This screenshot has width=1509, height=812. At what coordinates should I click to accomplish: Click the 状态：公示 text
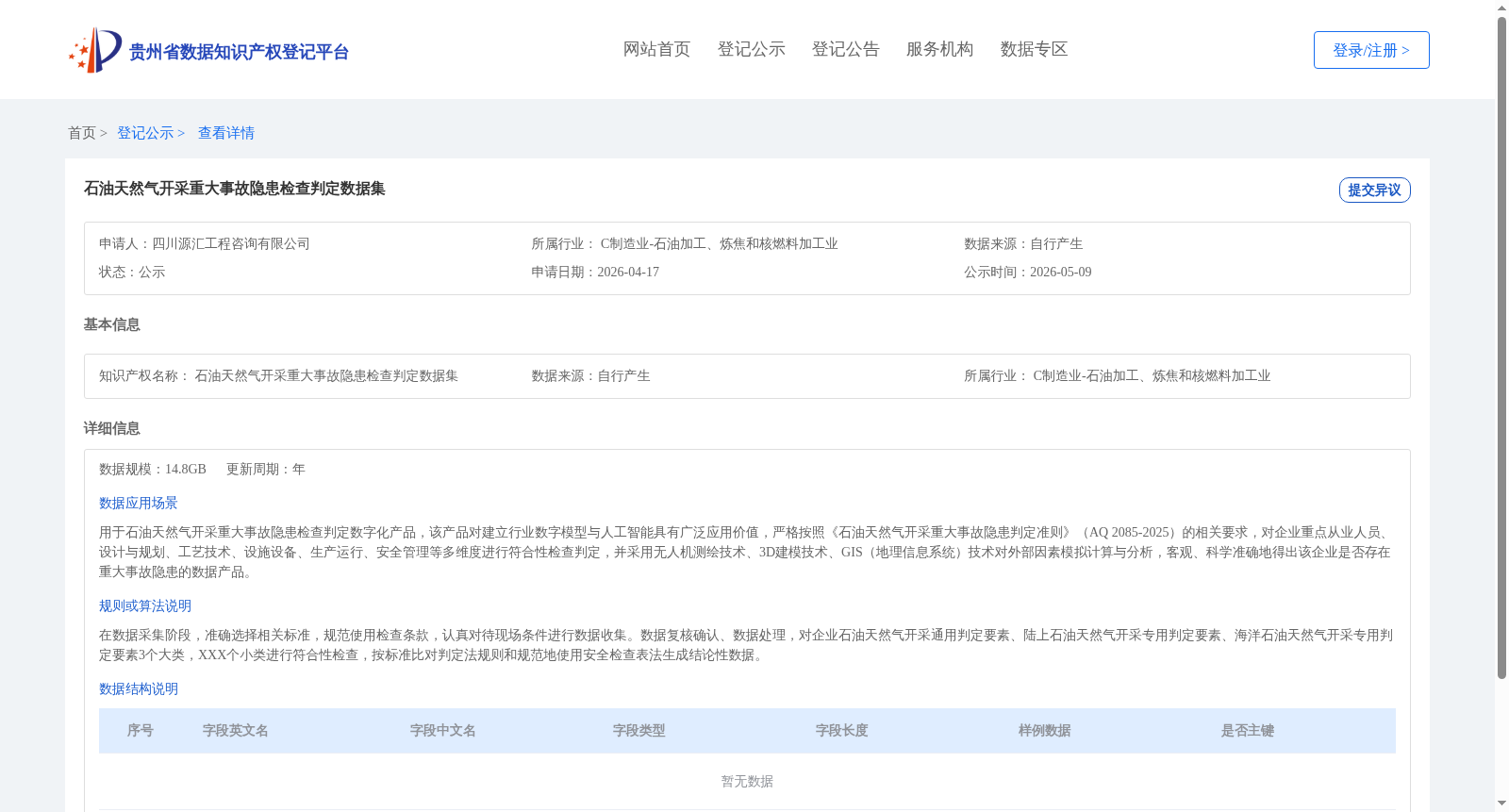(x=132, y=273)
